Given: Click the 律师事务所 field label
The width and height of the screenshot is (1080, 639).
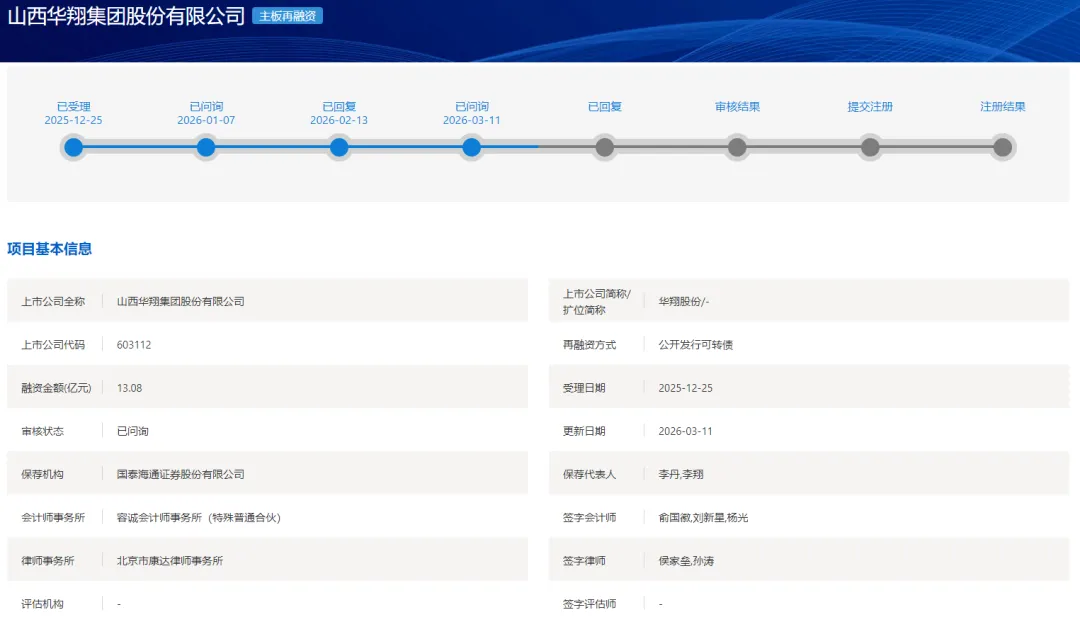Looking at the screenshot, I should click(48, 561).
